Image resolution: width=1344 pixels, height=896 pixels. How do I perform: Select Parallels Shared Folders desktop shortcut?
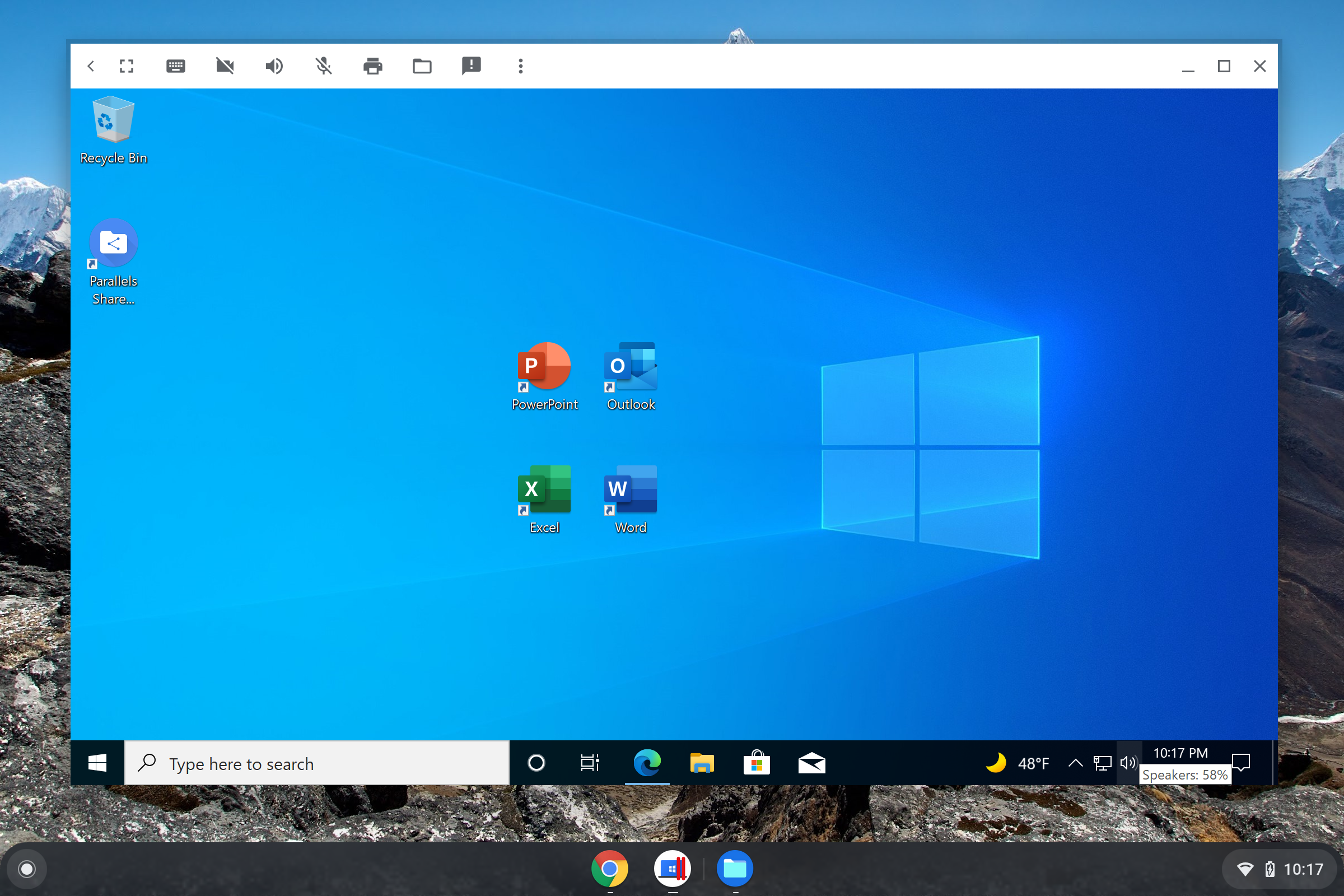click(113, 262)
